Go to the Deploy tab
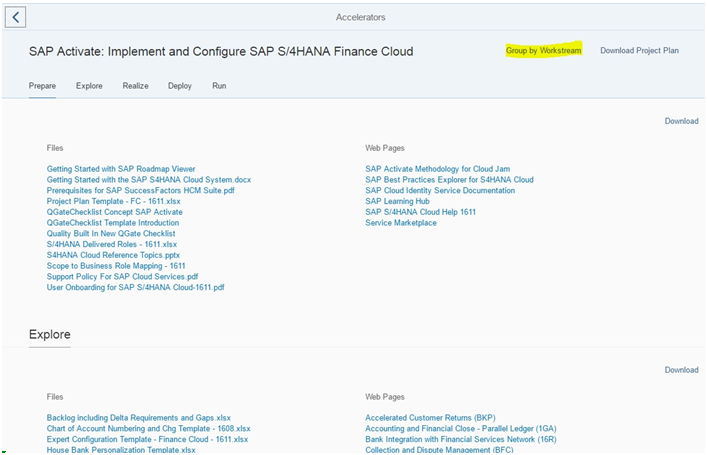 tap(179, 86)
